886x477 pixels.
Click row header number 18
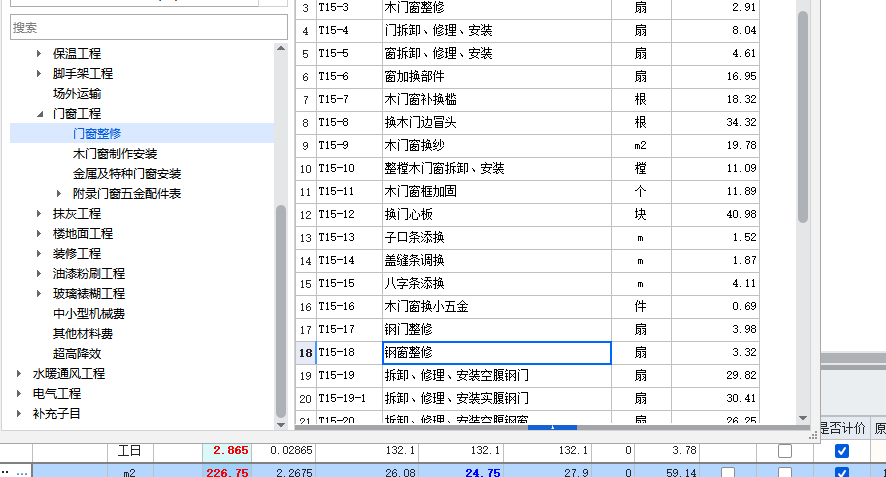[306, 353]
